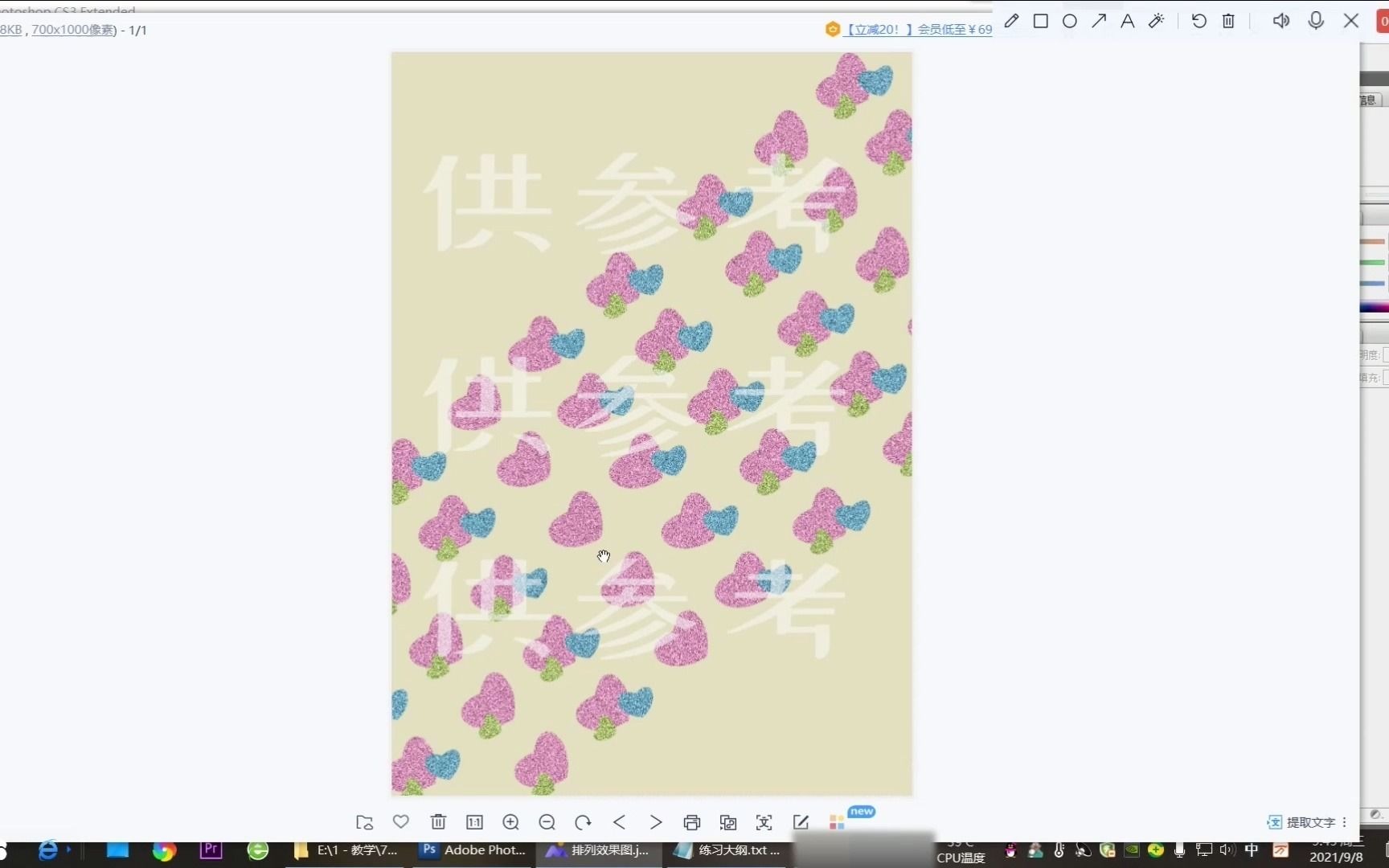Click the network tray icon
The height and width of the screenshot is (868, 1389).
click(x=1203, y=850)
